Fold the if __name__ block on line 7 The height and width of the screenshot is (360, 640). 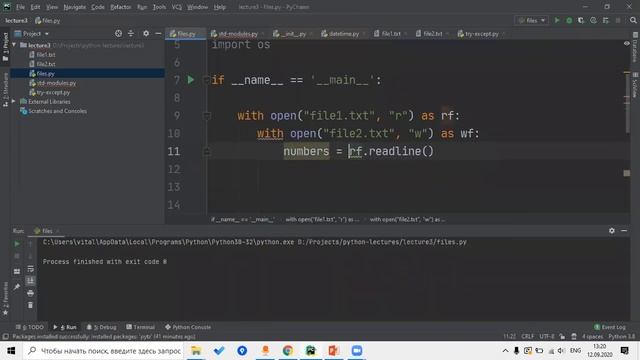tap(207, 80)
